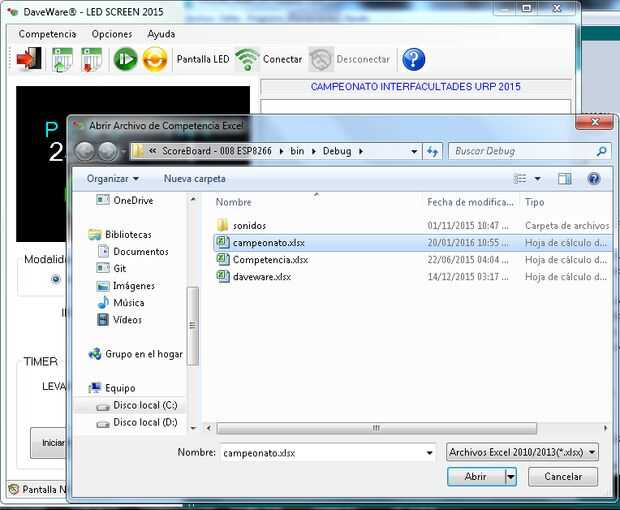Viewport: 620px width, 510px height.
Task: Click the Abrir button
Action: [x=476, y=477]
